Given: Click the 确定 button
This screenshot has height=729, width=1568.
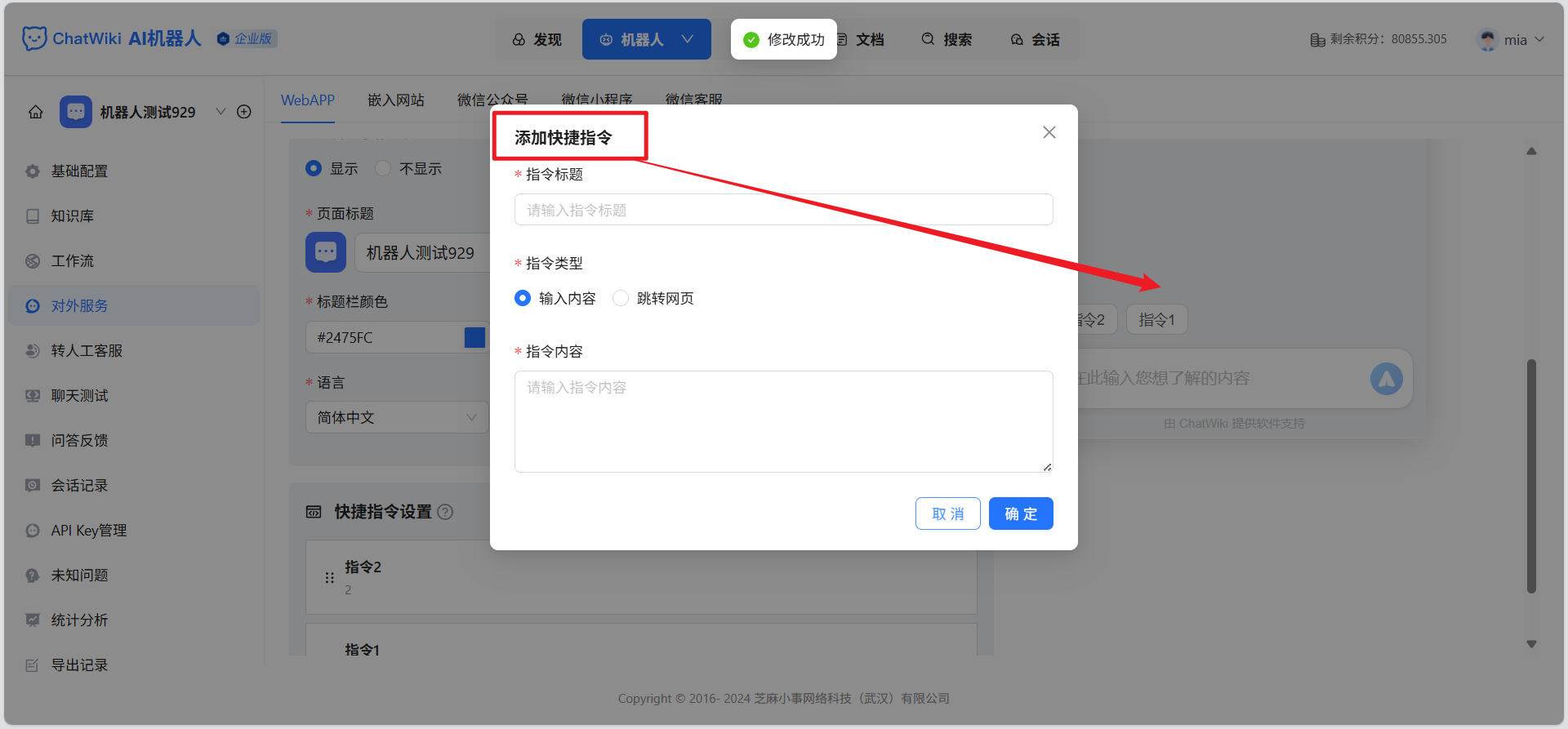Looking at the screenshot, I should click(x=1021, y=513).
